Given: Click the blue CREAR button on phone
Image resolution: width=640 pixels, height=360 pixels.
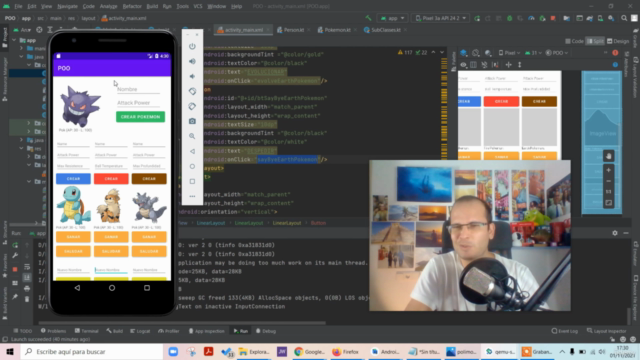Looking at the screenshot, I should (x=73, y=179).
